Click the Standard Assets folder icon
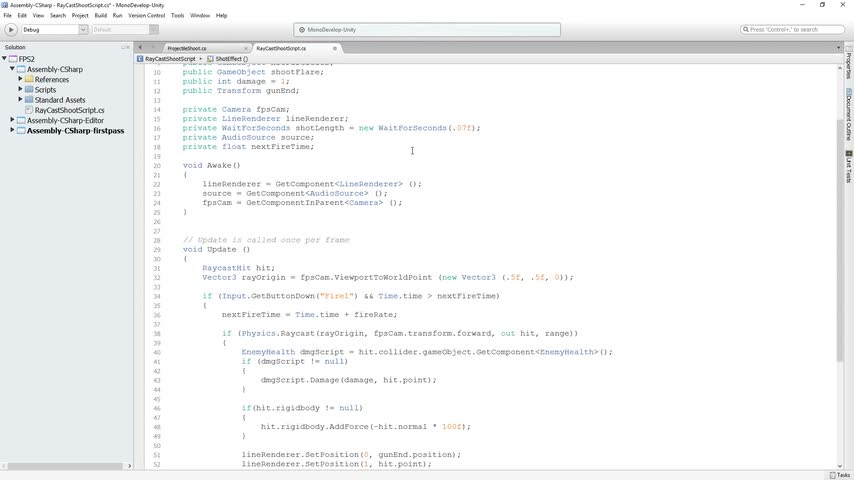The image size is (854, 480). [x=29, y=100]
